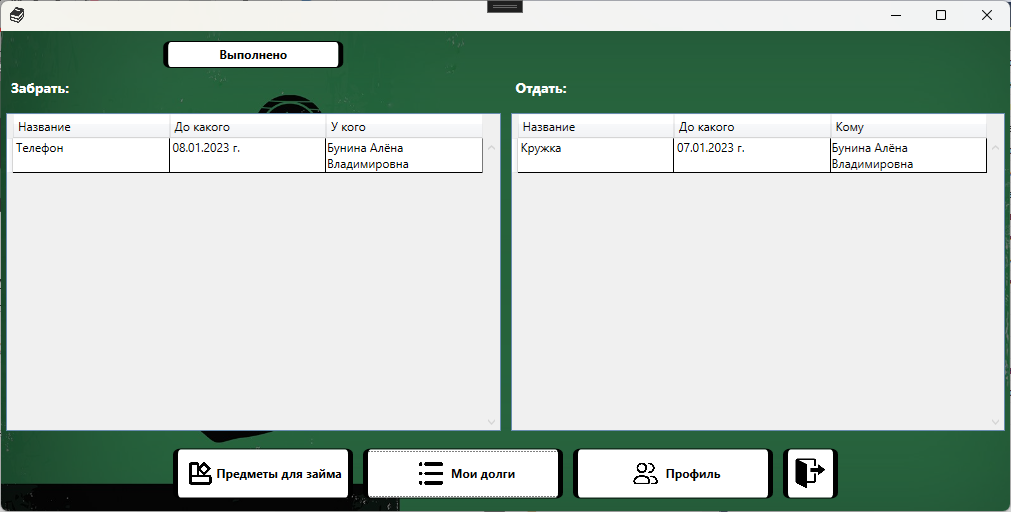Sort Забрать table by До какого column
1011x512 pixels.
point(248,127)
